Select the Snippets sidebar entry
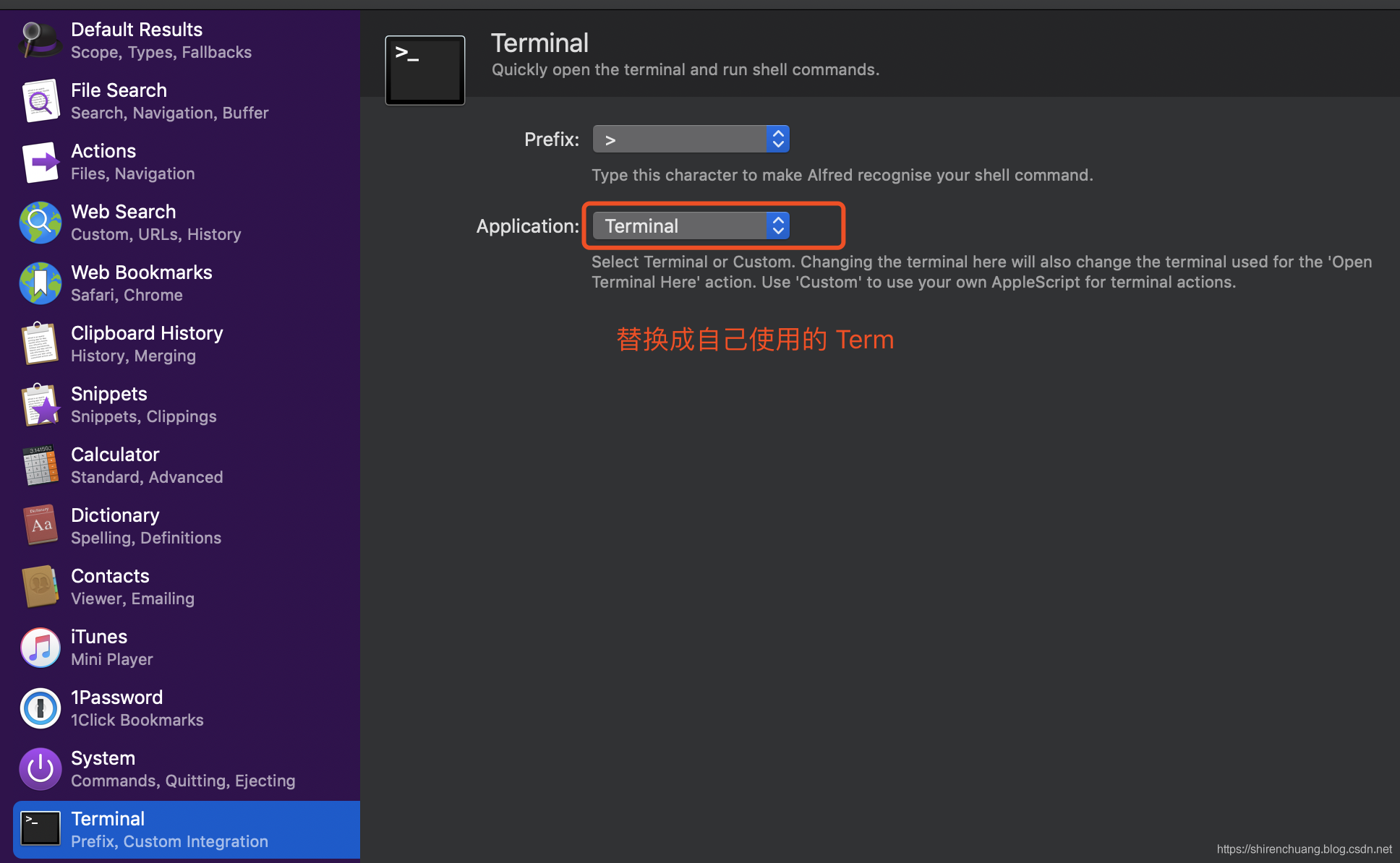Screen dimensions: 1400x863 coord(187,404)
